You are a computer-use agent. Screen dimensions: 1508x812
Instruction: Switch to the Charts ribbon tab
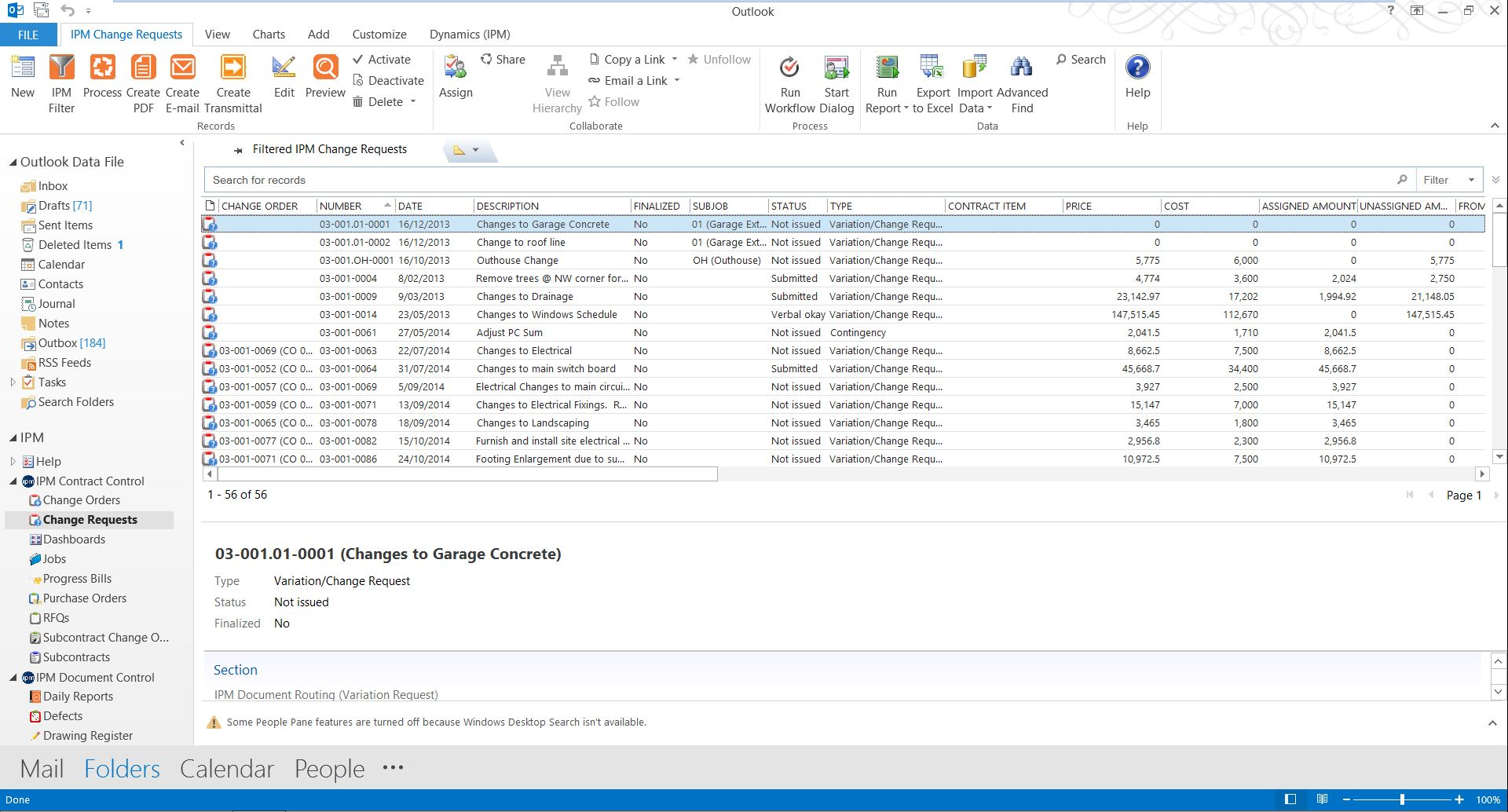point(269,34)
